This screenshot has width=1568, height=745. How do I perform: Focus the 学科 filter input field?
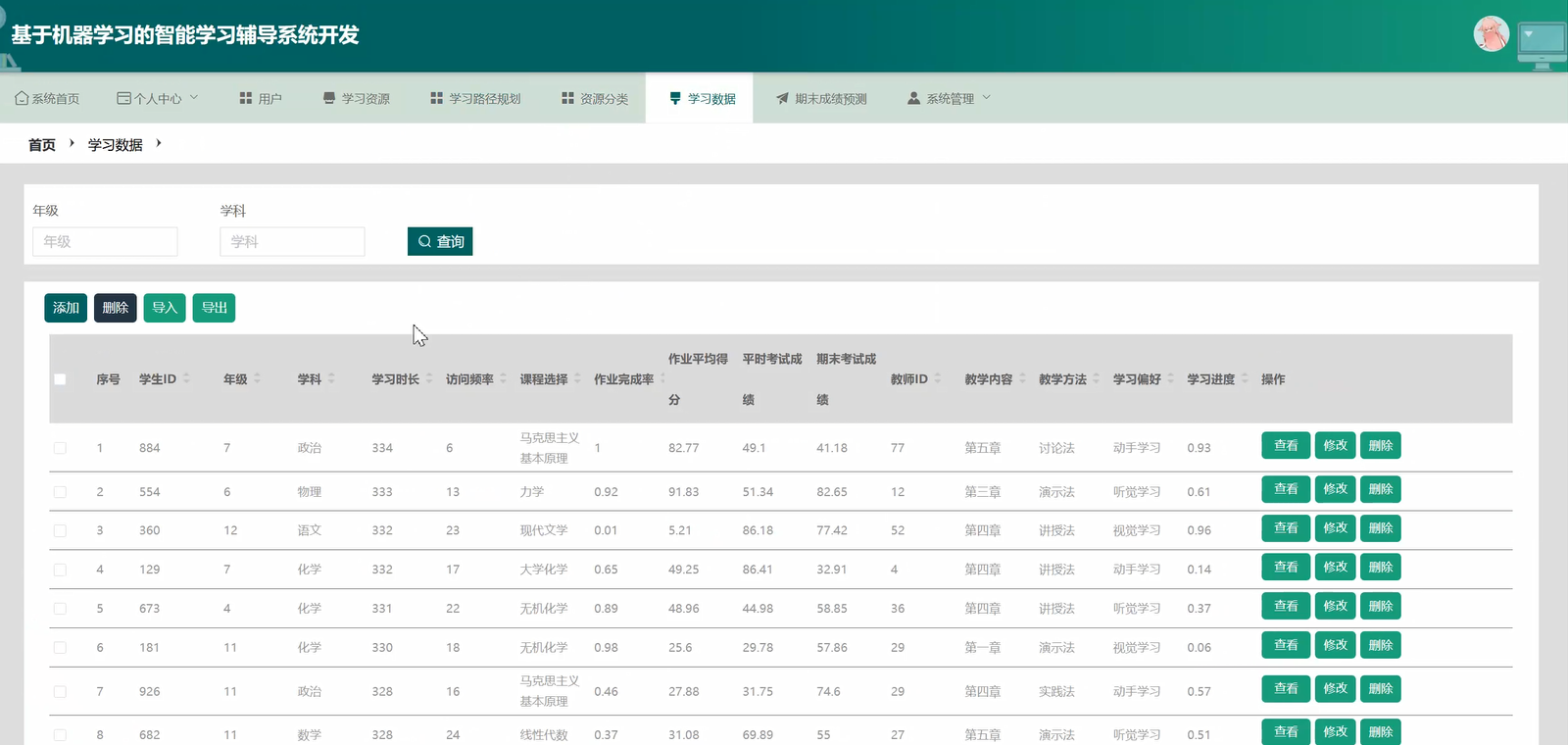pyautogui.click(x=292, y=241)
